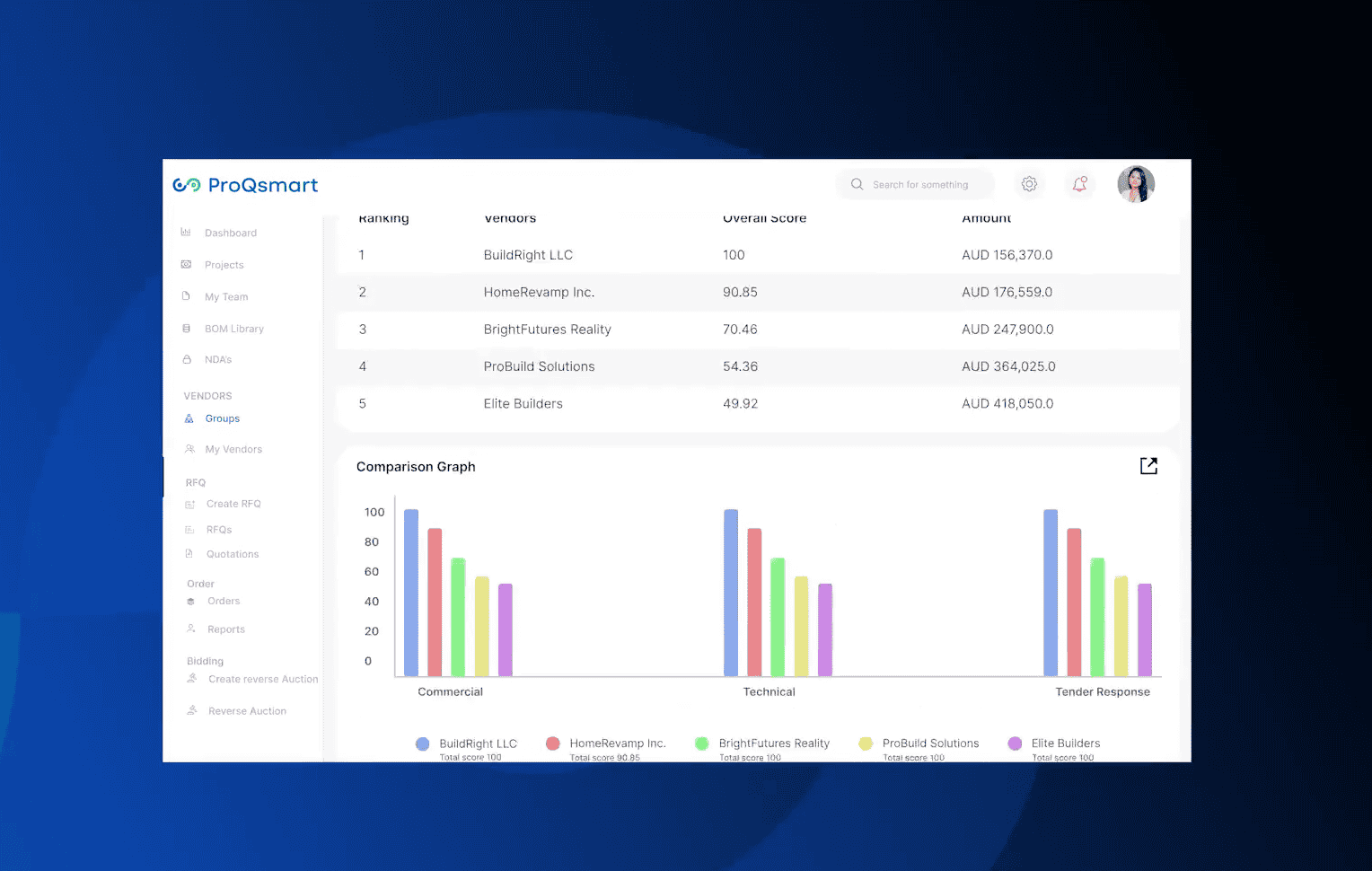
Task: Select the 'BuildRight LLC' vendor cell
Action: (528, 255)
